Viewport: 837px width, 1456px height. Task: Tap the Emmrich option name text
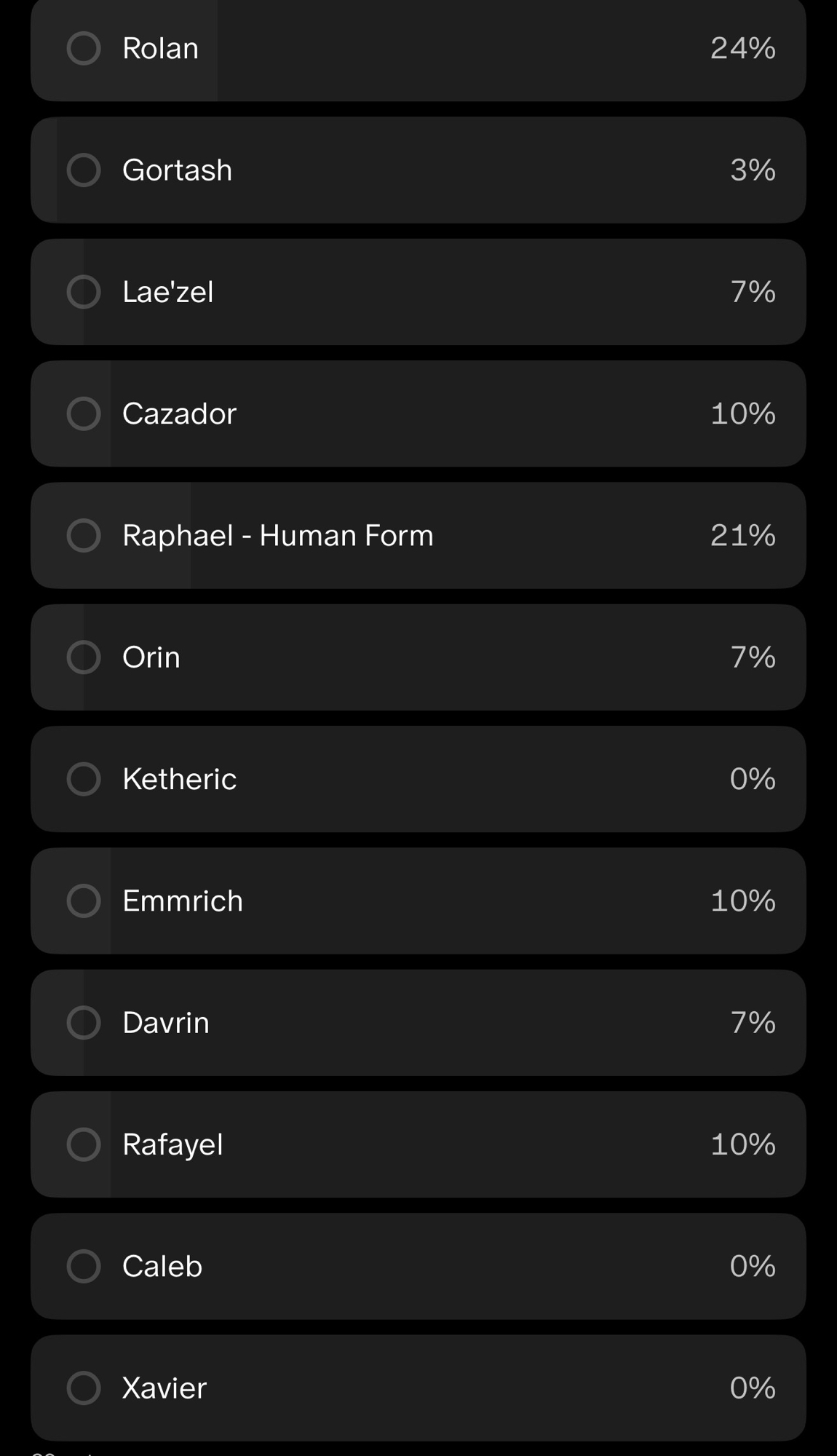(x=182, y=901)
